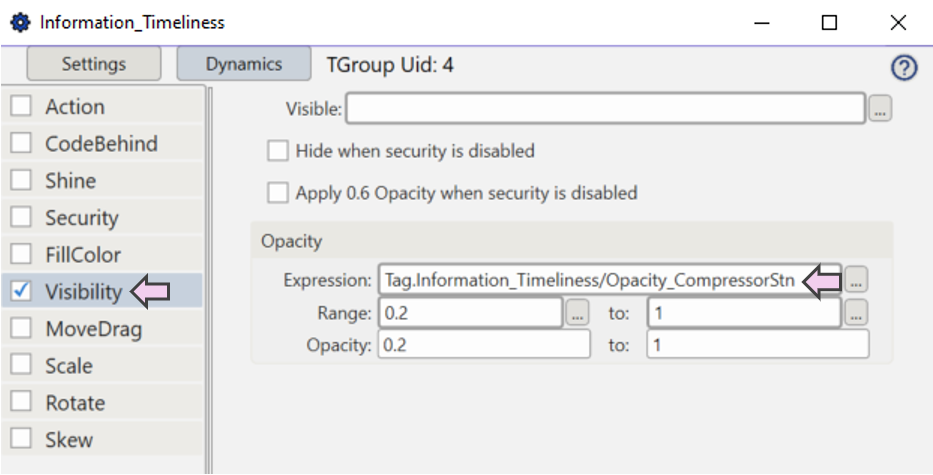
Task: Click browse button after Range end value
Action: [x=855, y=313]
